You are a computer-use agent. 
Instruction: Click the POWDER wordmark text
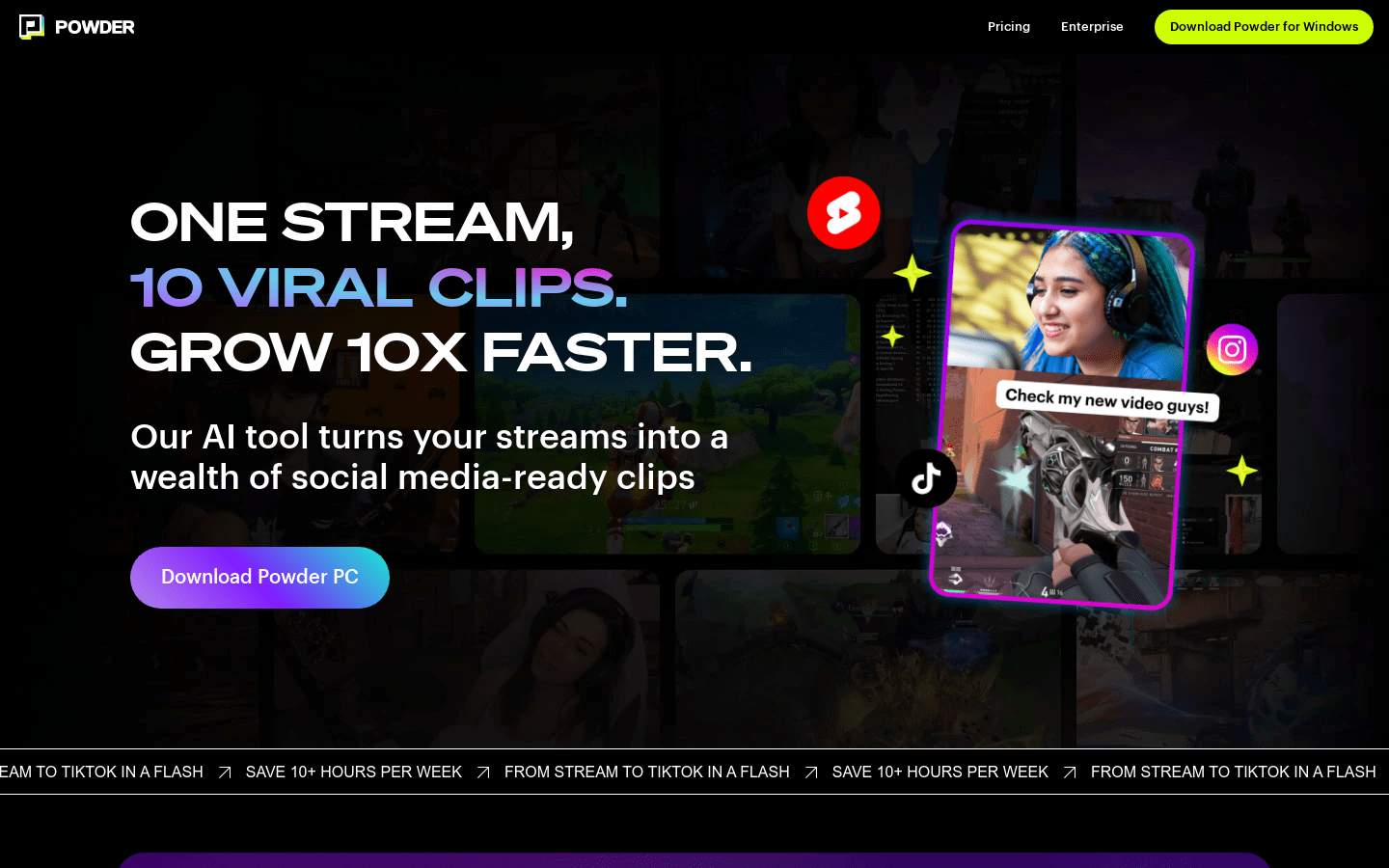tap(95, 27)
